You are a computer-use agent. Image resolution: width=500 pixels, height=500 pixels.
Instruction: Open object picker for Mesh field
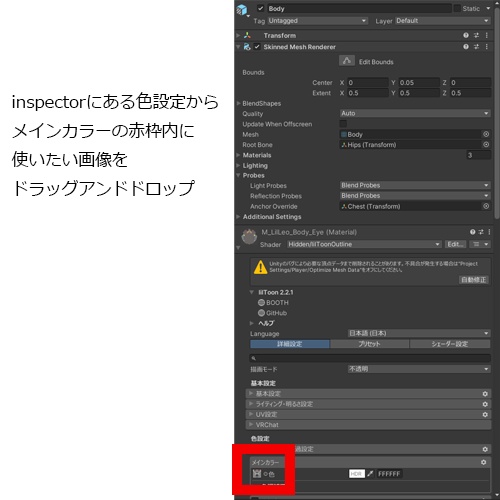point(486,134)
